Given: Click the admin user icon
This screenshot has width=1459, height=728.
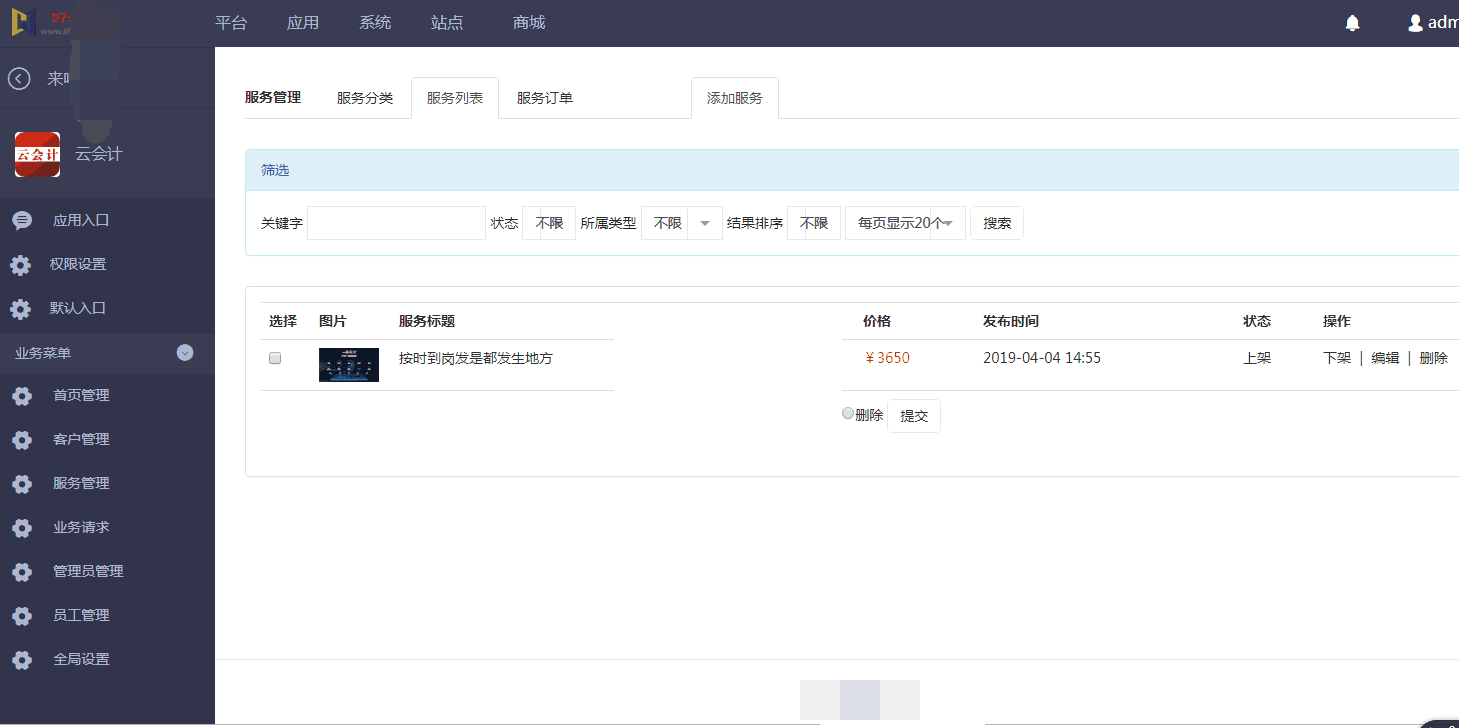Looking at the screenshot, I should 1414,22.
